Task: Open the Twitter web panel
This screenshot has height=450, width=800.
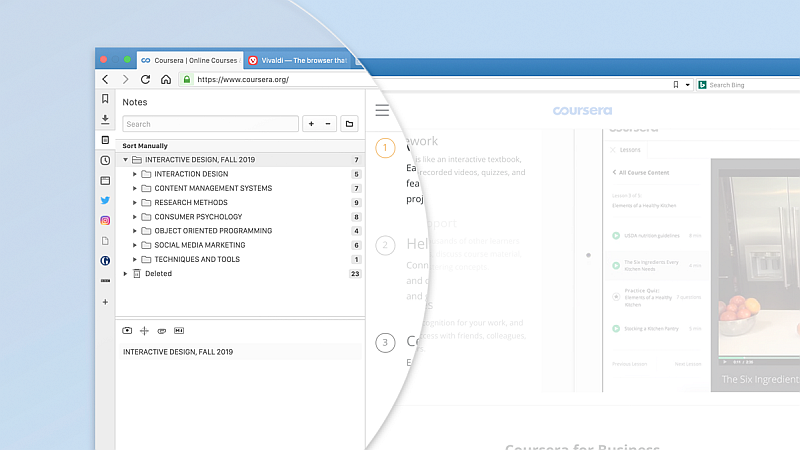Action: click(105, 201)
